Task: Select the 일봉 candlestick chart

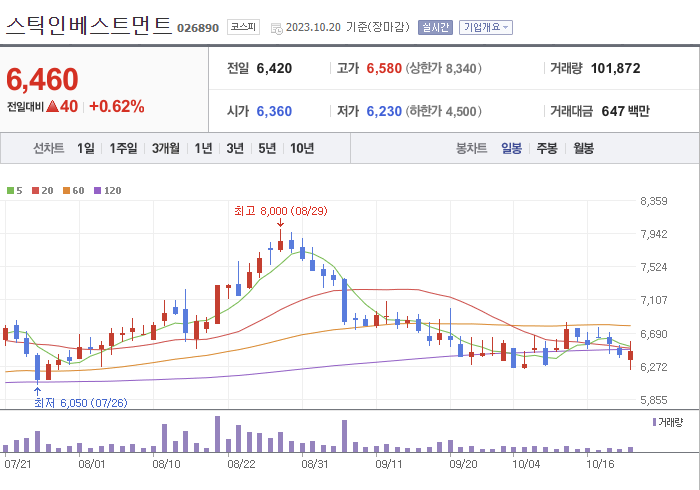Action: click(x=511, y=148)
